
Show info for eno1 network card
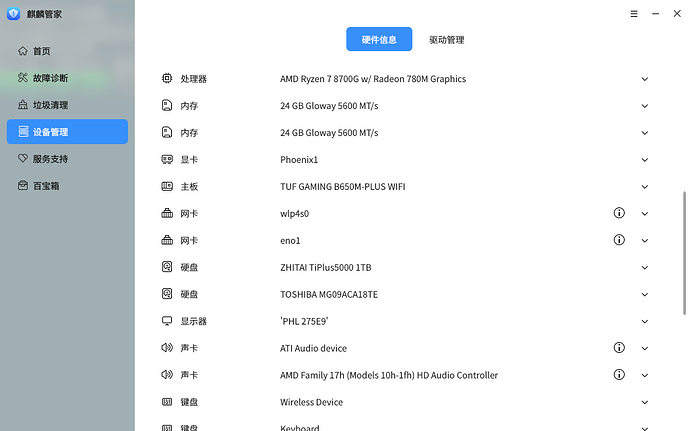[619, 240]
